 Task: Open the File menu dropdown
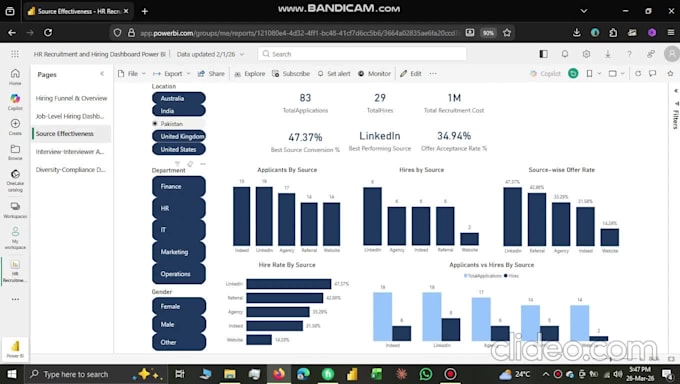[132, 74]
